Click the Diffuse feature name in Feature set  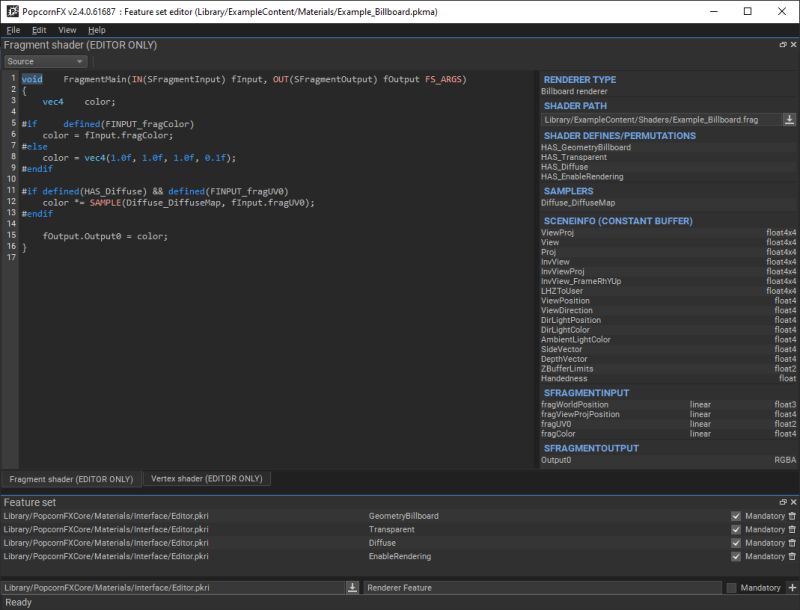(382, 543)
